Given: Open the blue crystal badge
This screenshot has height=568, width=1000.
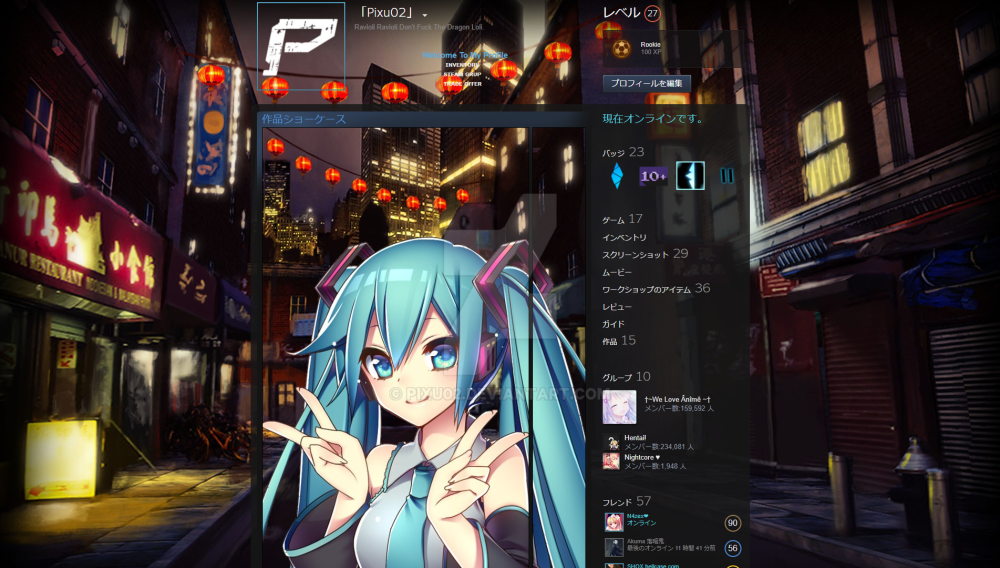Looking at the screenshot, I should pyautogui.click(x=617, y=176).
